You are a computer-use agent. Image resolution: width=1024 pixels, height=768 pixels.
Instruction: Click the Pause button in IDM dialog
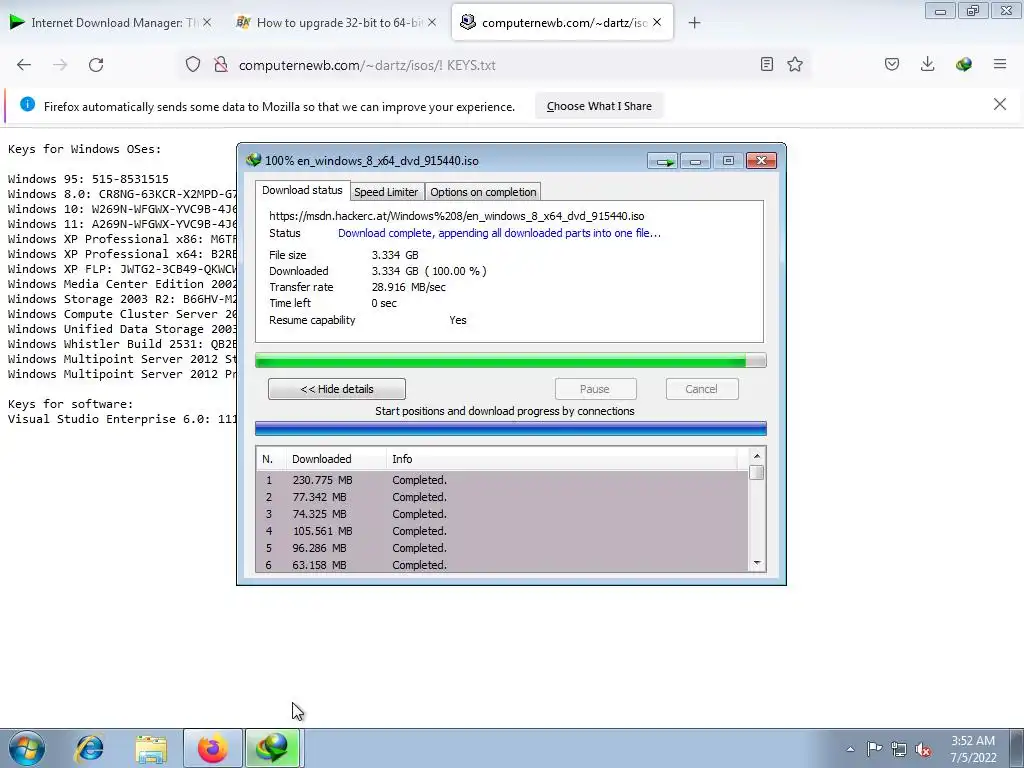[x=595, y=389]
